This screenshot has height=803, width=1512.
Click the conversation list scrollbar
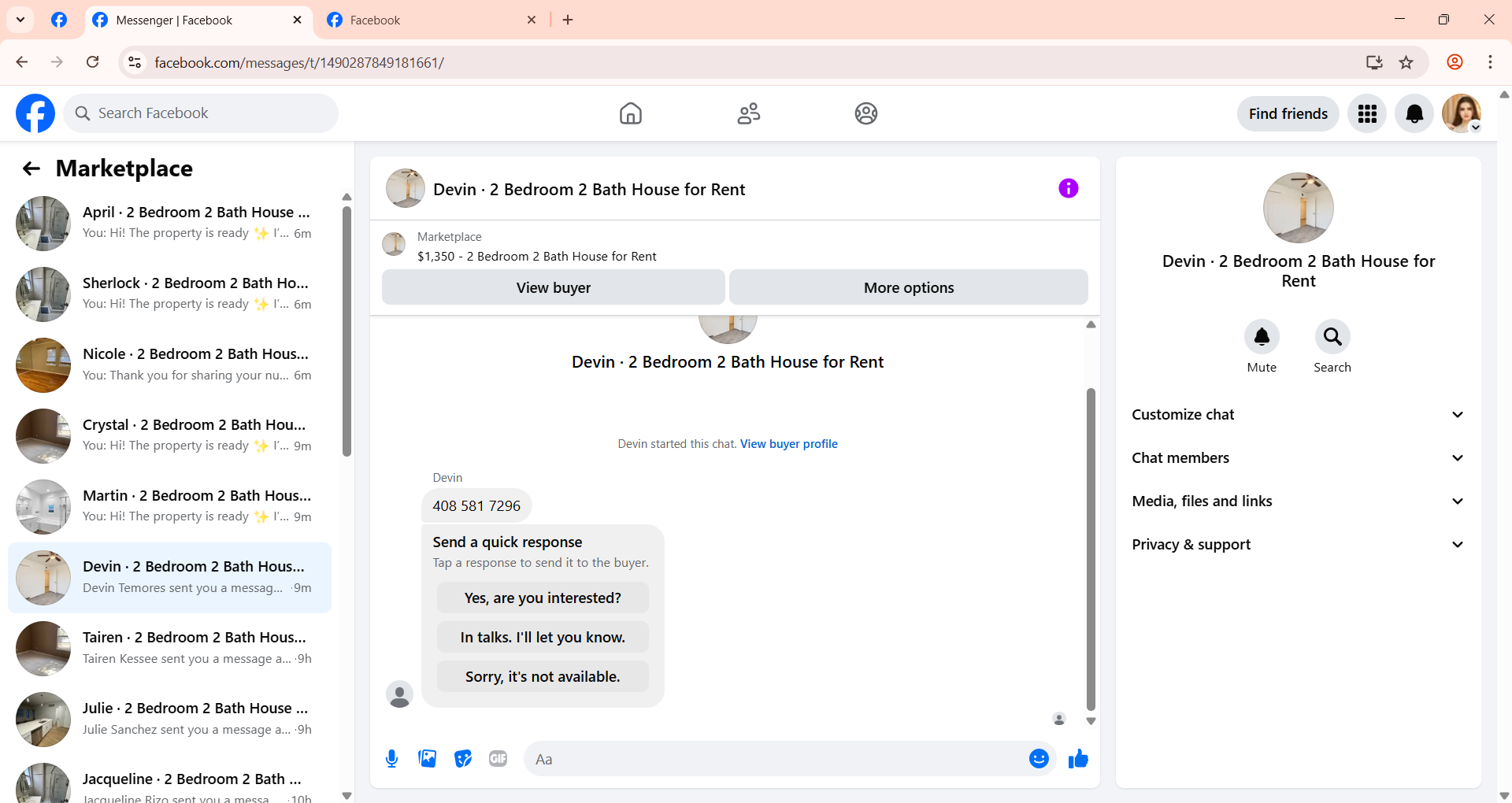(346, 331)
